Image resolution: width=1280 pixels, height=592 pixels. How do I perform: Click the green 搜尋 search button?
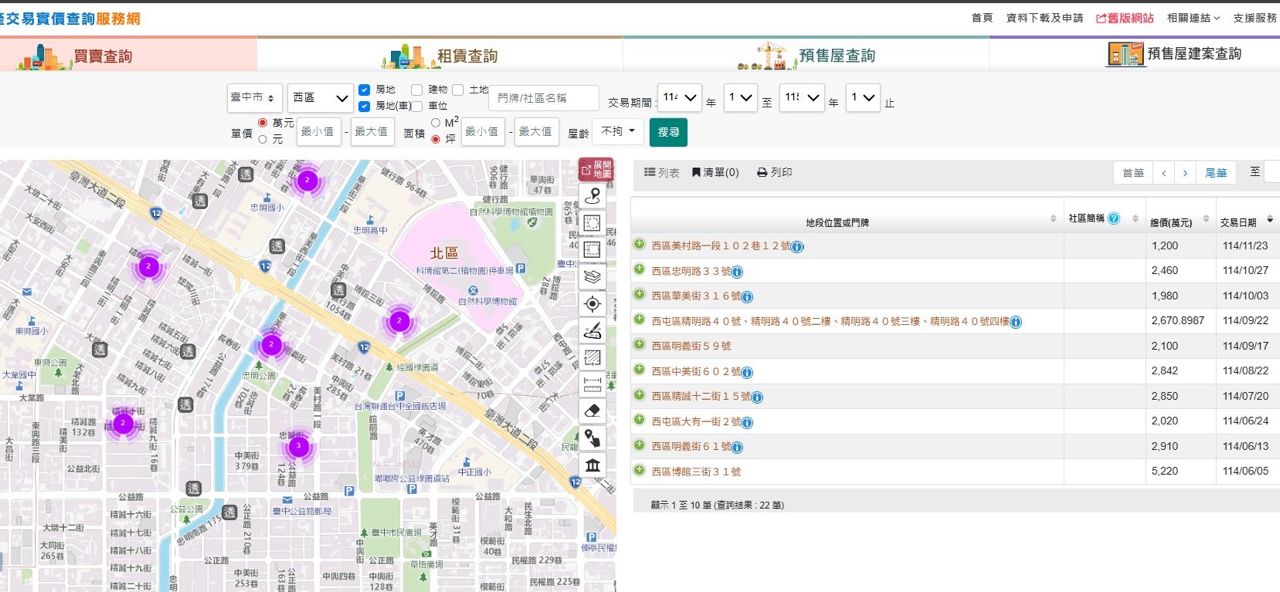click(668, 132)
